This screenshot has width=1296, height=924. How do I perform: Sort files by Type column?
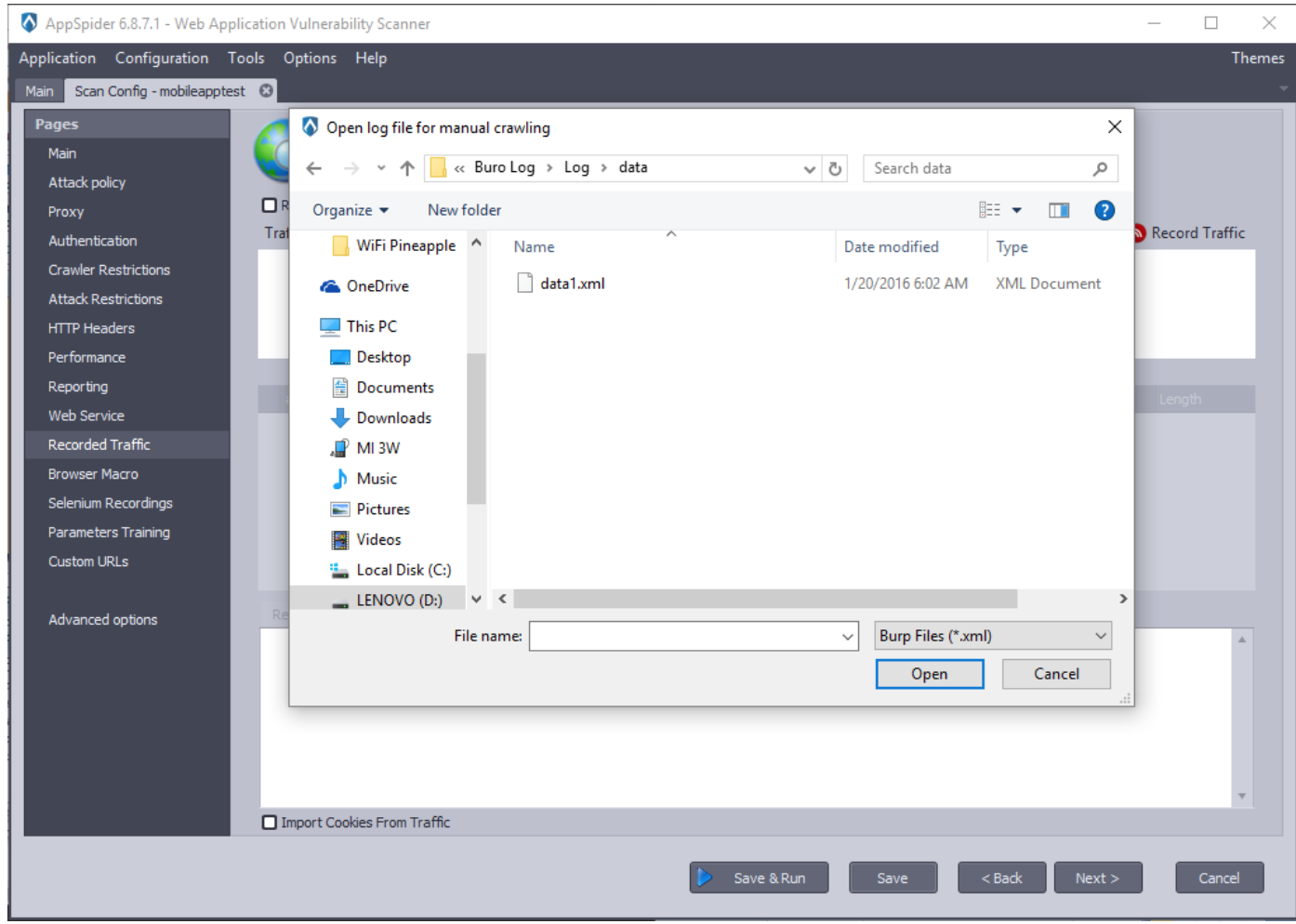coord(1012,247)
